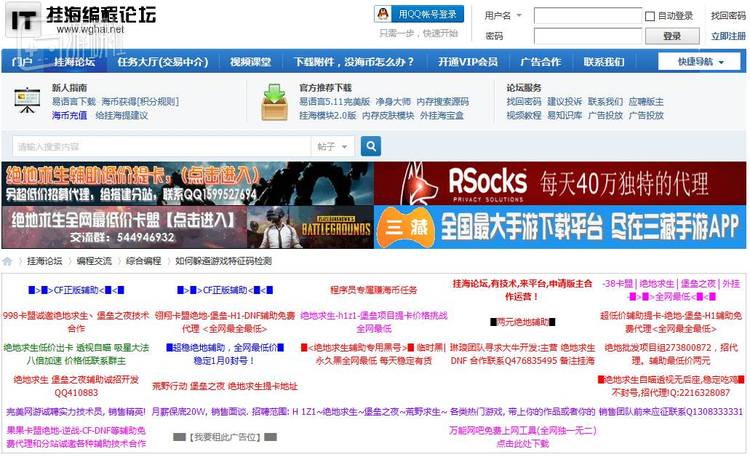Screen dimensions: 750x457
Task: Click the presentation board icon beside 新人指南
Action: pos(27,101)
